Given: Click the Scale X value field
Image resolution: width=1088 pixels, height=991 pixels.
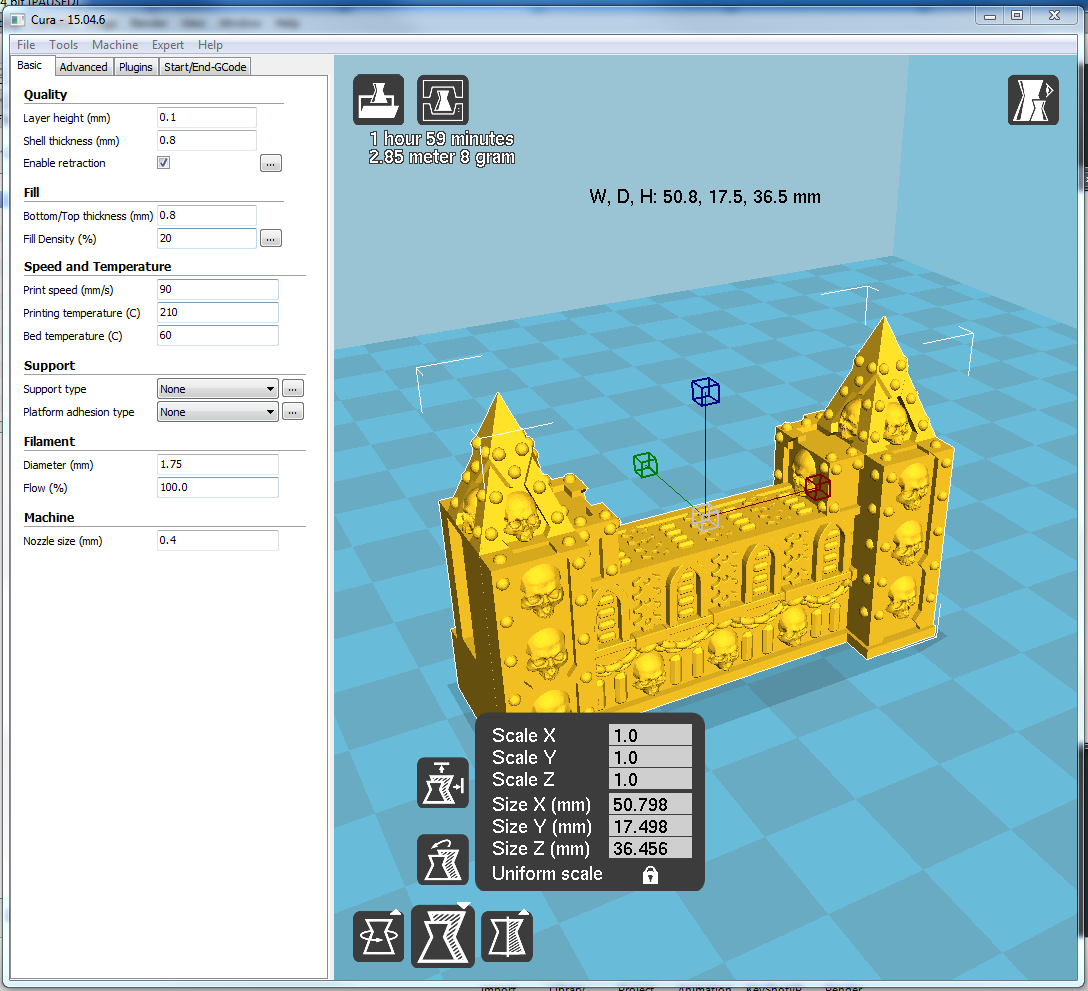Looking at the screenshot, I should click(650, 736).
